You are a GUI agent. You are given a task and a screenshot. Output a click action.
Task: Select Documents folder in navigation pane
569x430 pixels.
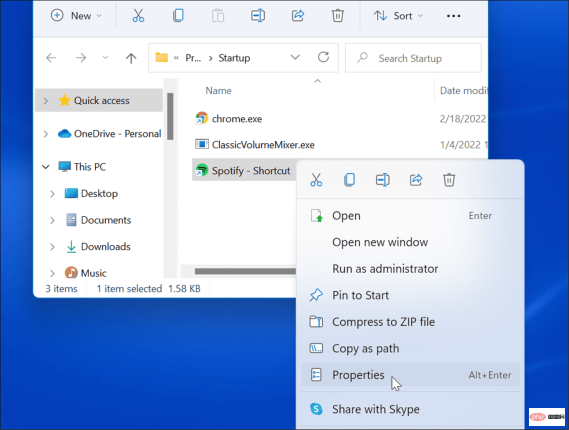(99, 220)
